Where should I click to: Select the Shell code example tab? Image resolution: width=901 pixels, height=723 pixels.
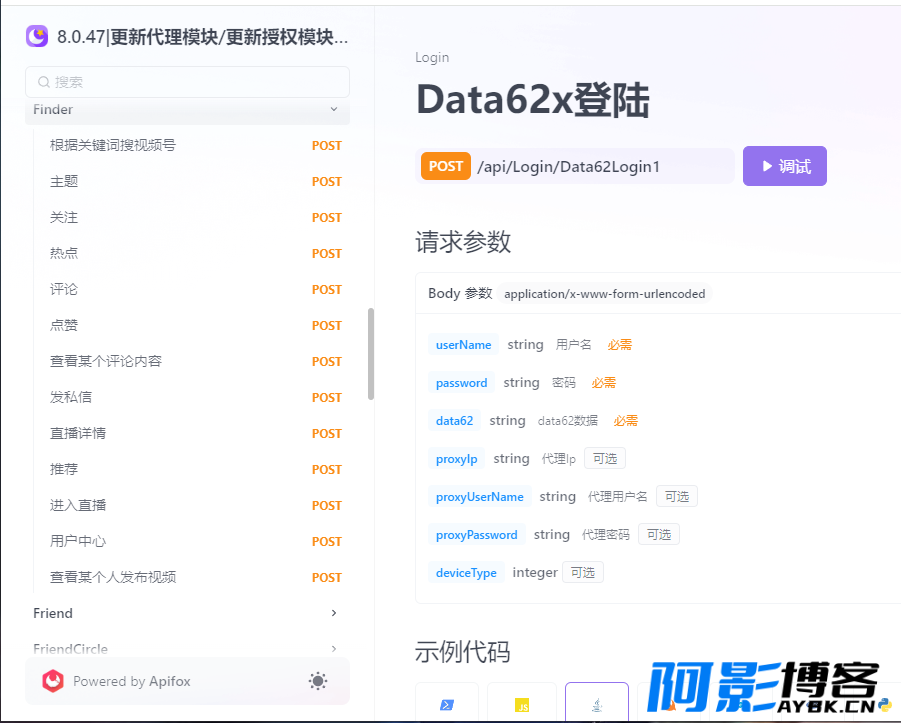pyautogui.click(x=447, y=704)
